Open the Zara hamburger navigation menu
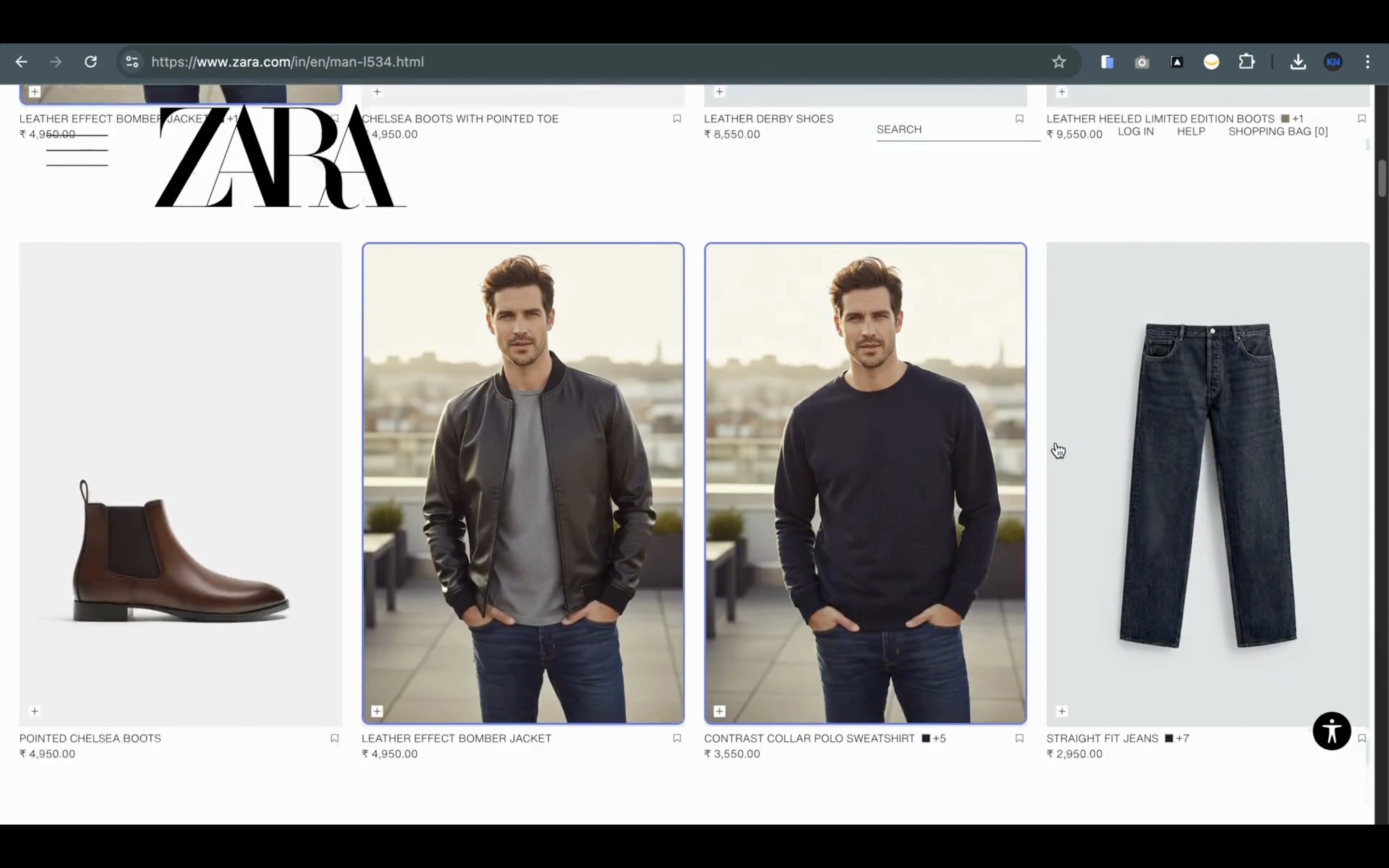Screen dimensions: 1389x868 [x=77, y=150]
